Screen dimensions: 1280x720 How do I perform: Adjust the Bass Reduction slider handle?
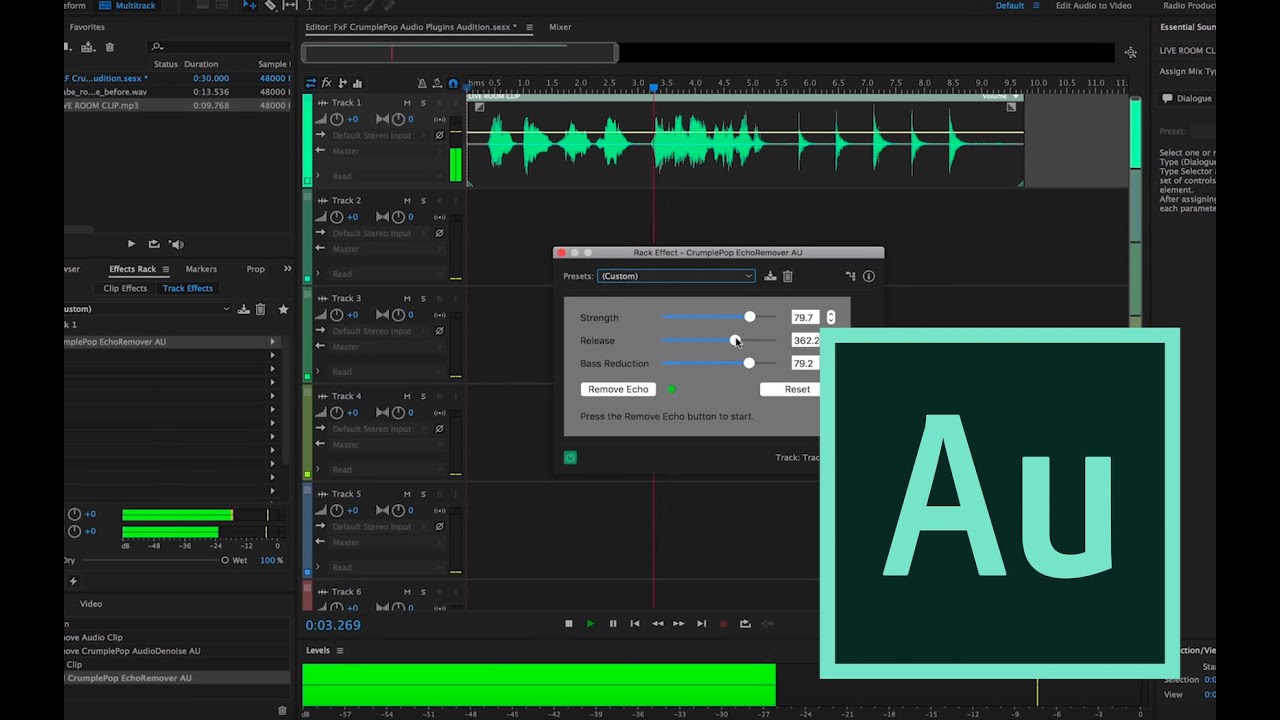pos(749,363)
